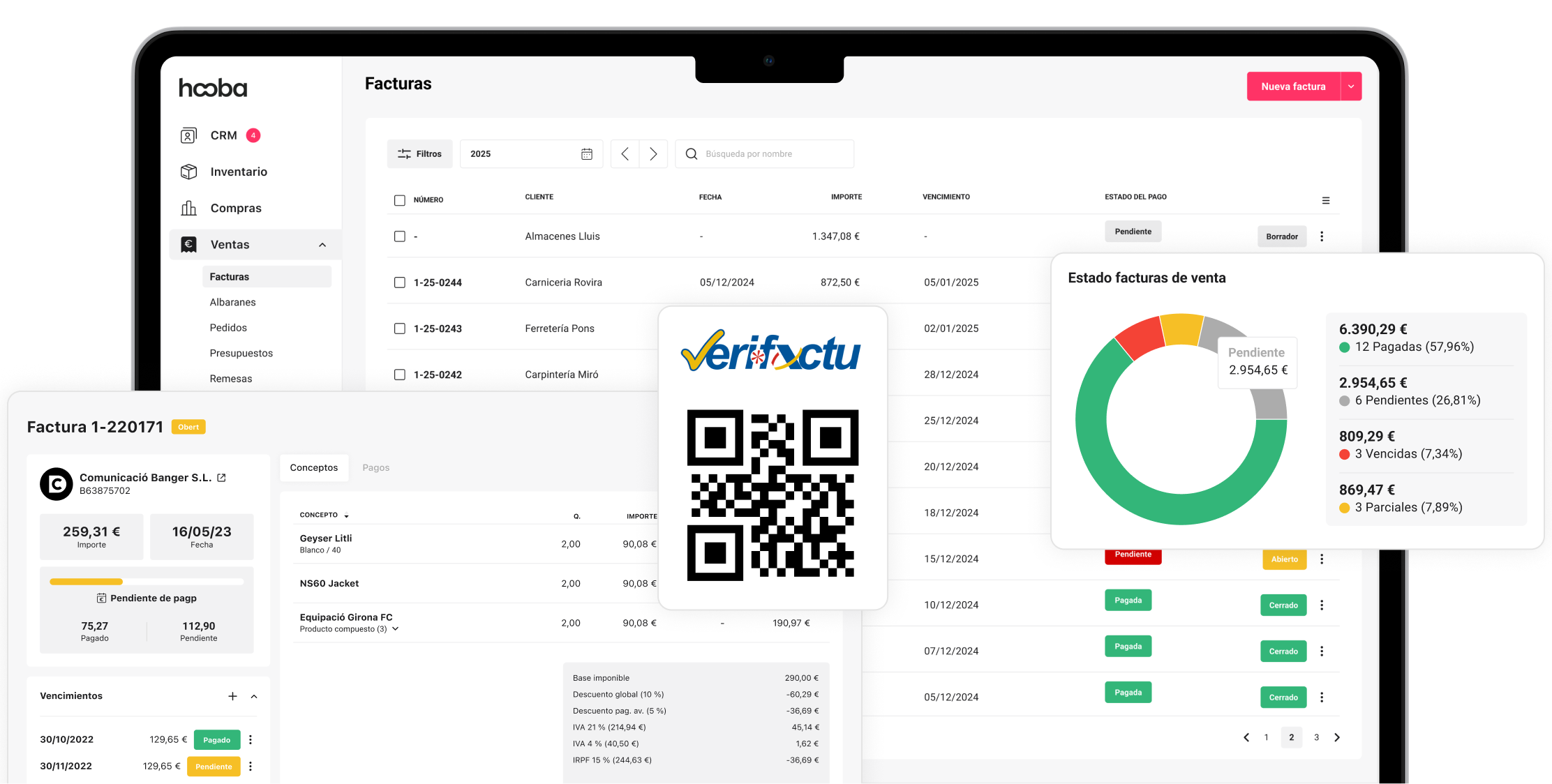Collapse the Vencimientos section
Viewport: 1552px width, 784px height.
coord(254,696)
